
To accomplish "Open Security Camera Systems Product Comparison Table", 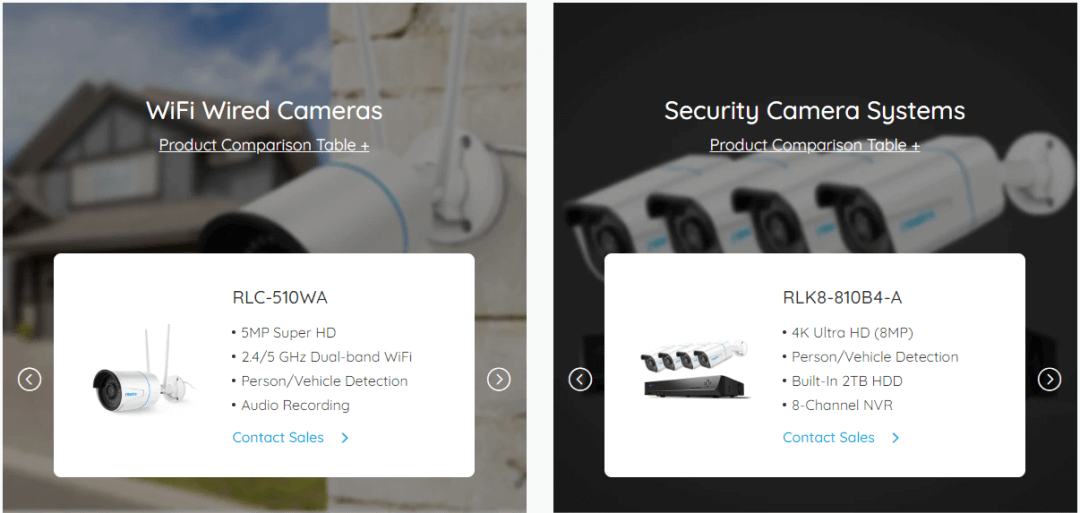I will pyautogui.click(x=815, y=145).
